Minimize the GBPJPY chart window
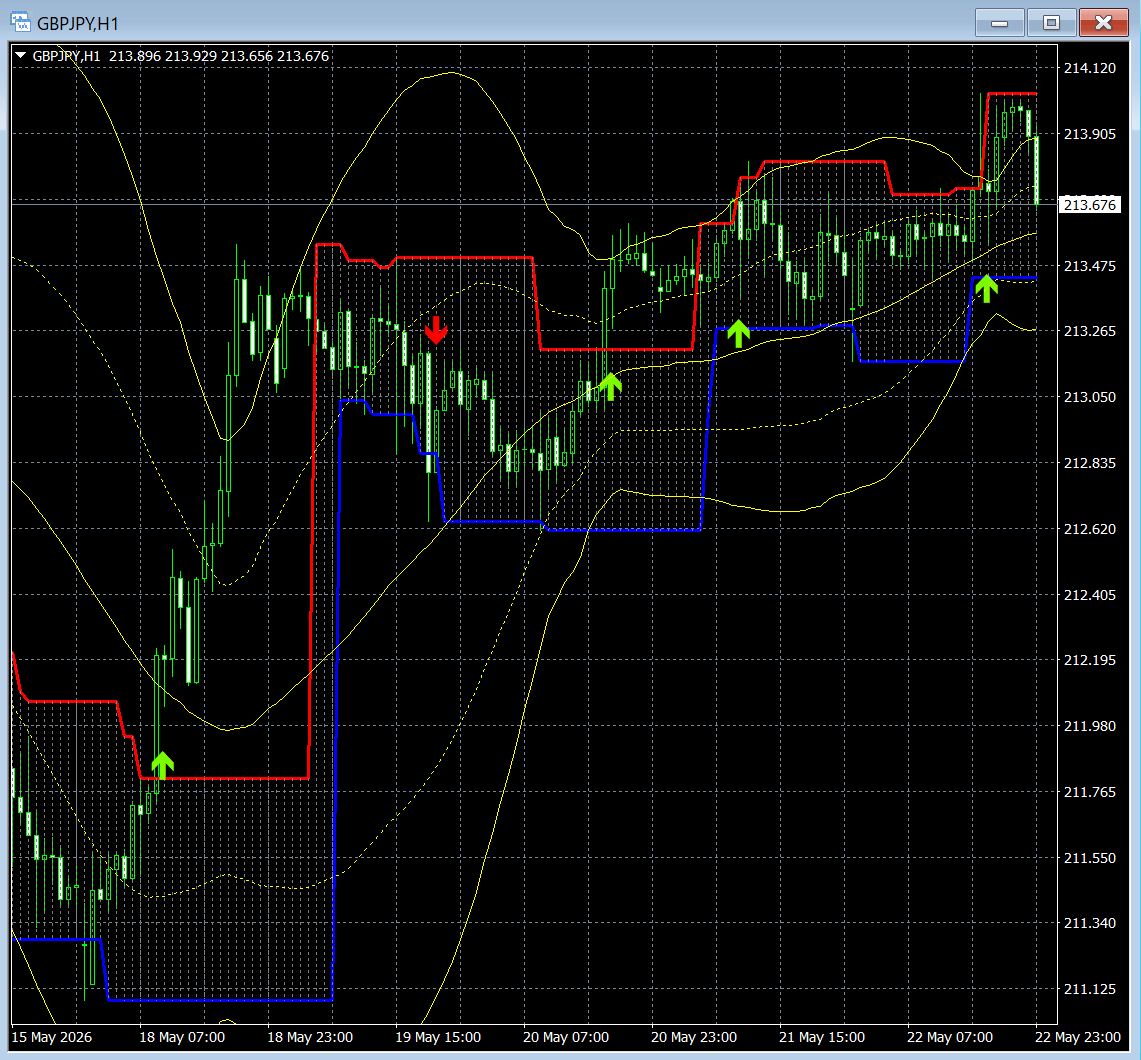The height and width of the screenshot is (1060, 1141). coord(999,23)
